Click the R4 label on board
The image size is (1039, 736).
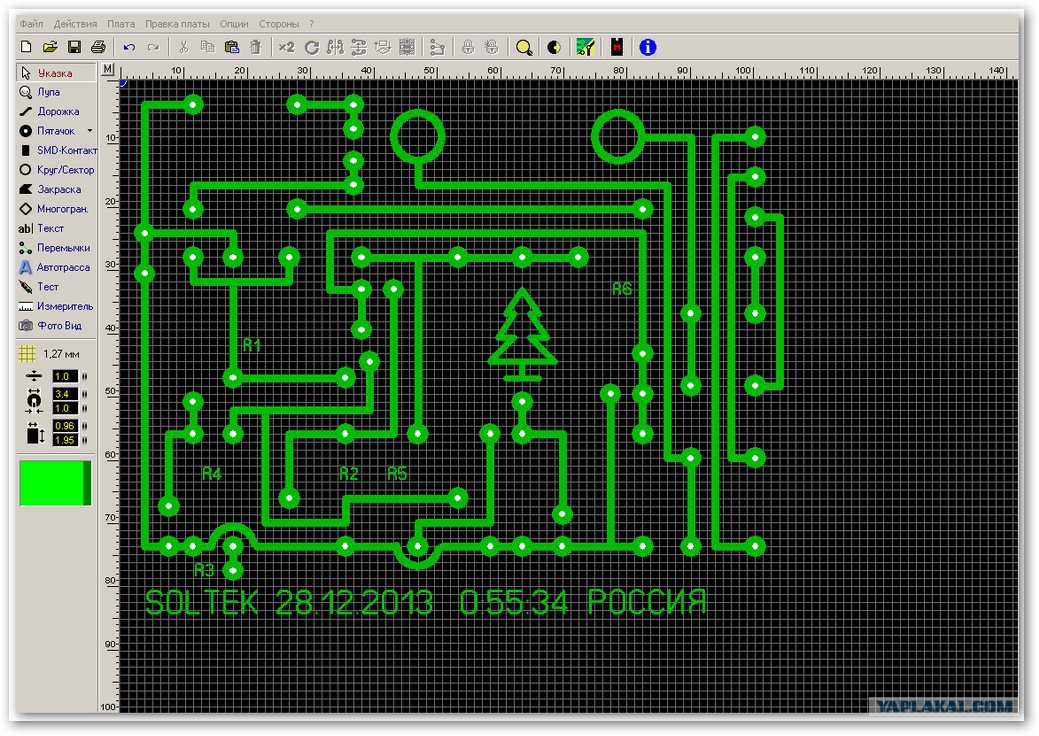tap(211, 473)
